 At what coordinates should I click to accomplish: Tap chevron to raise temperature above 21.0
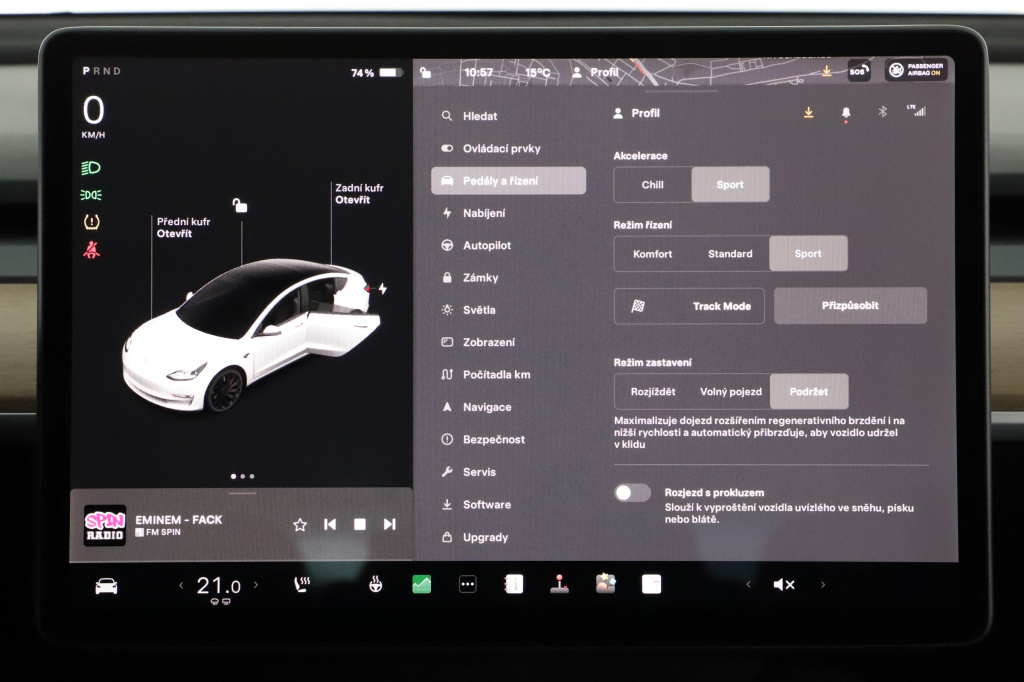[x=257, y=584]
